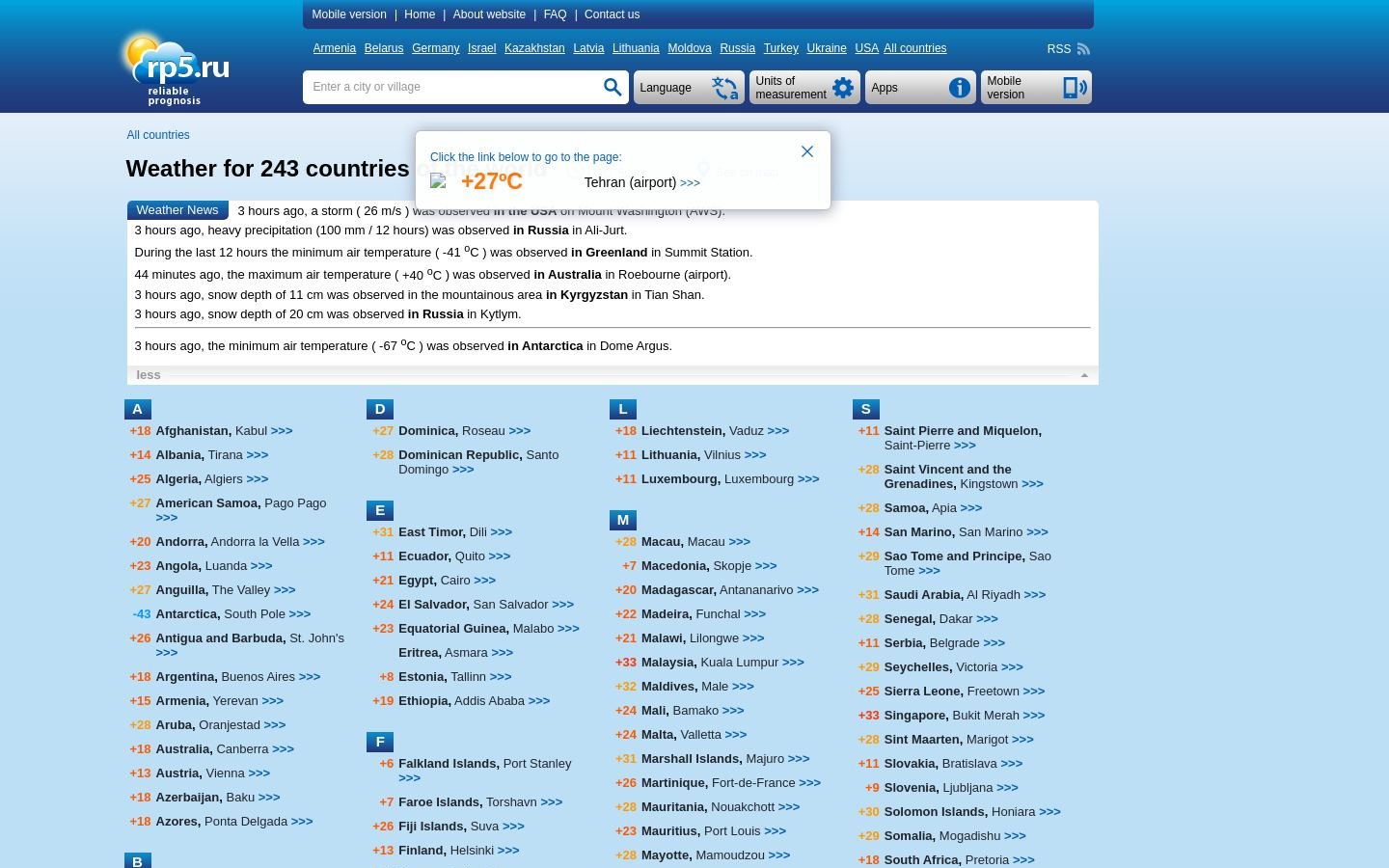Collapse weather news with 'less'

pos(149,375)
